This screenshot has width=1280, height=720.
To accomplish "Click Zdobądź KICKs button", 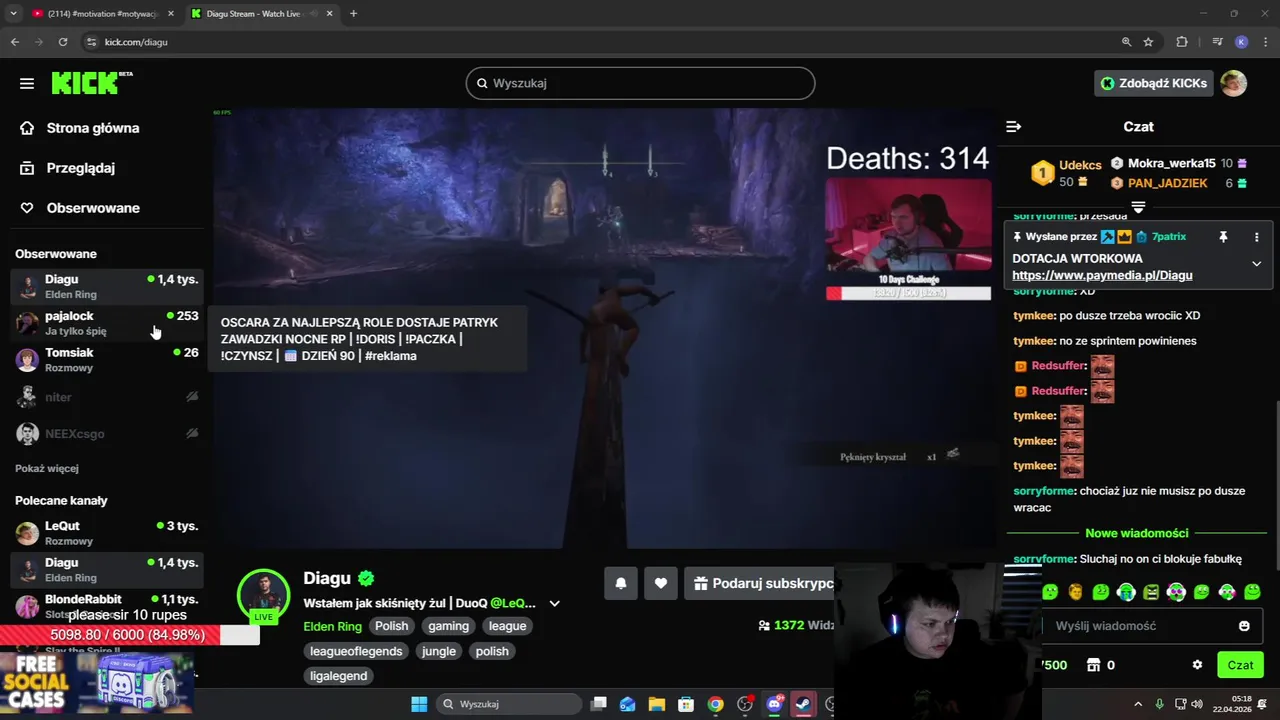I will tap(1153, 83).
